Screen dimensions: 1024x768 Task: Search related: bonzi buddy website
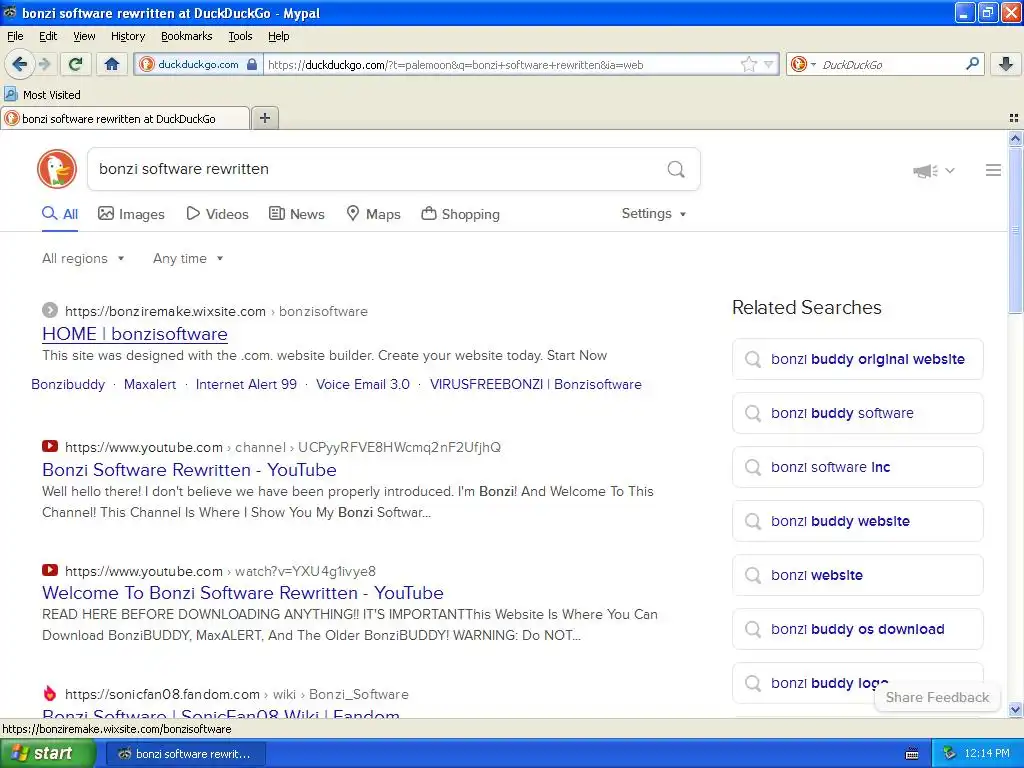pos(857,521)
